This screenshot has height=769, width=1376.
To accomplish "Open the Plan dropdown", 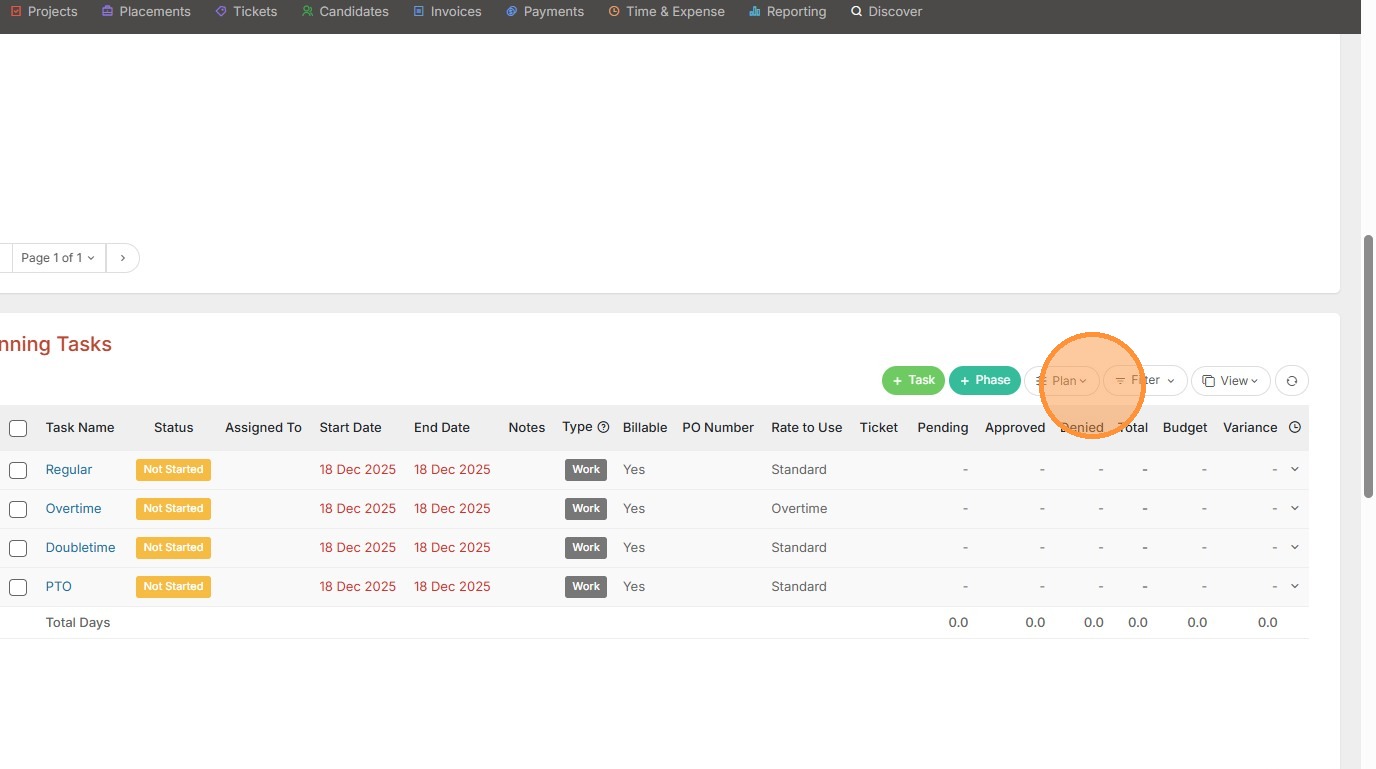I will click(x=1062, y=381).
